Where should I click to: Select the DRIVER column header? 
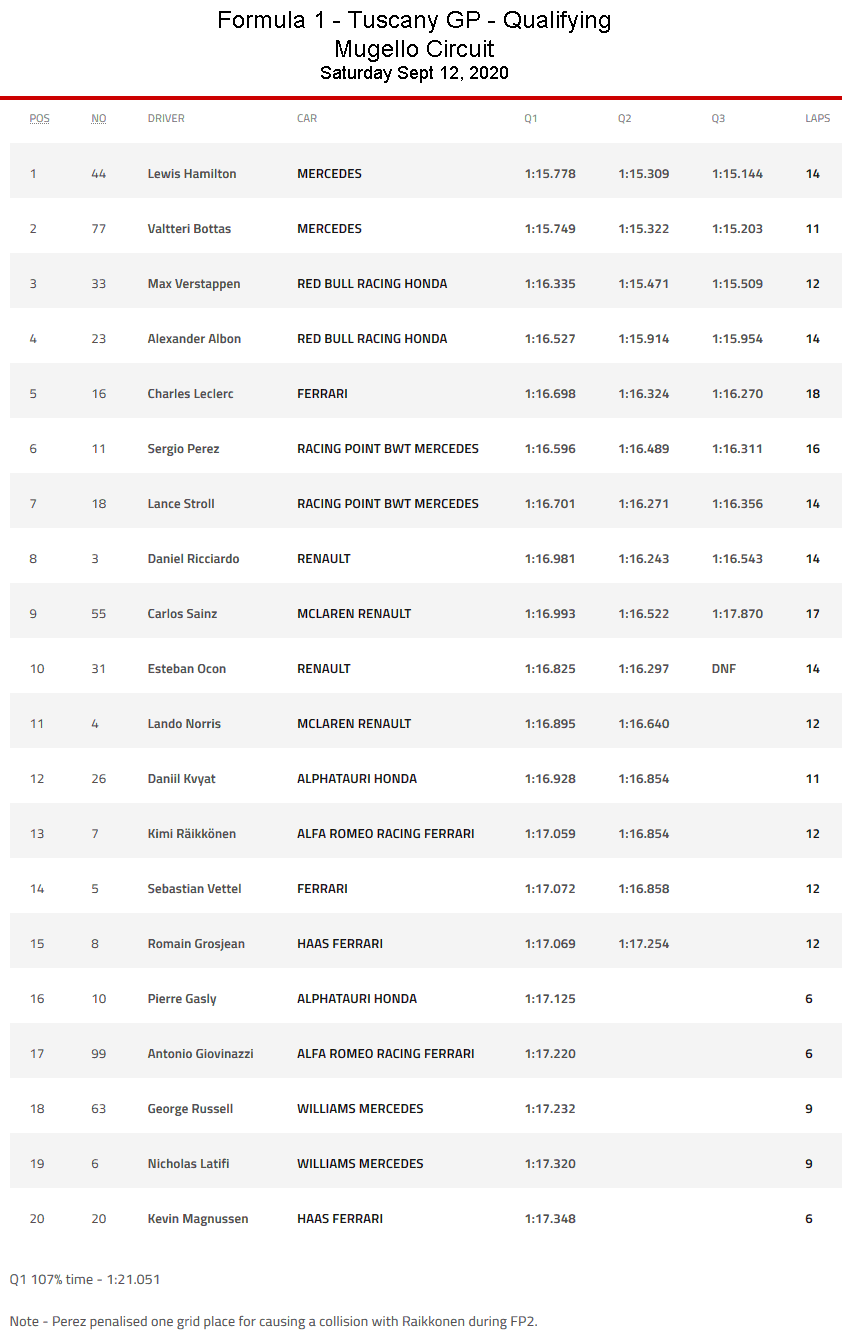(166, 118)
